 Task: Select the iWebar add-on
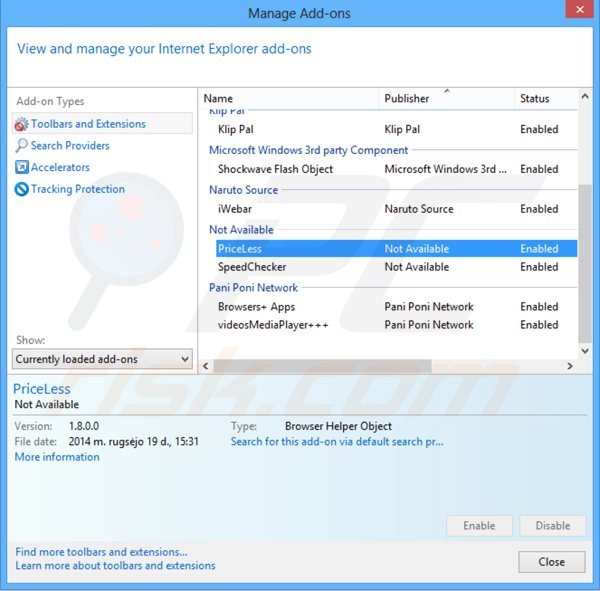tap(237, 209)
